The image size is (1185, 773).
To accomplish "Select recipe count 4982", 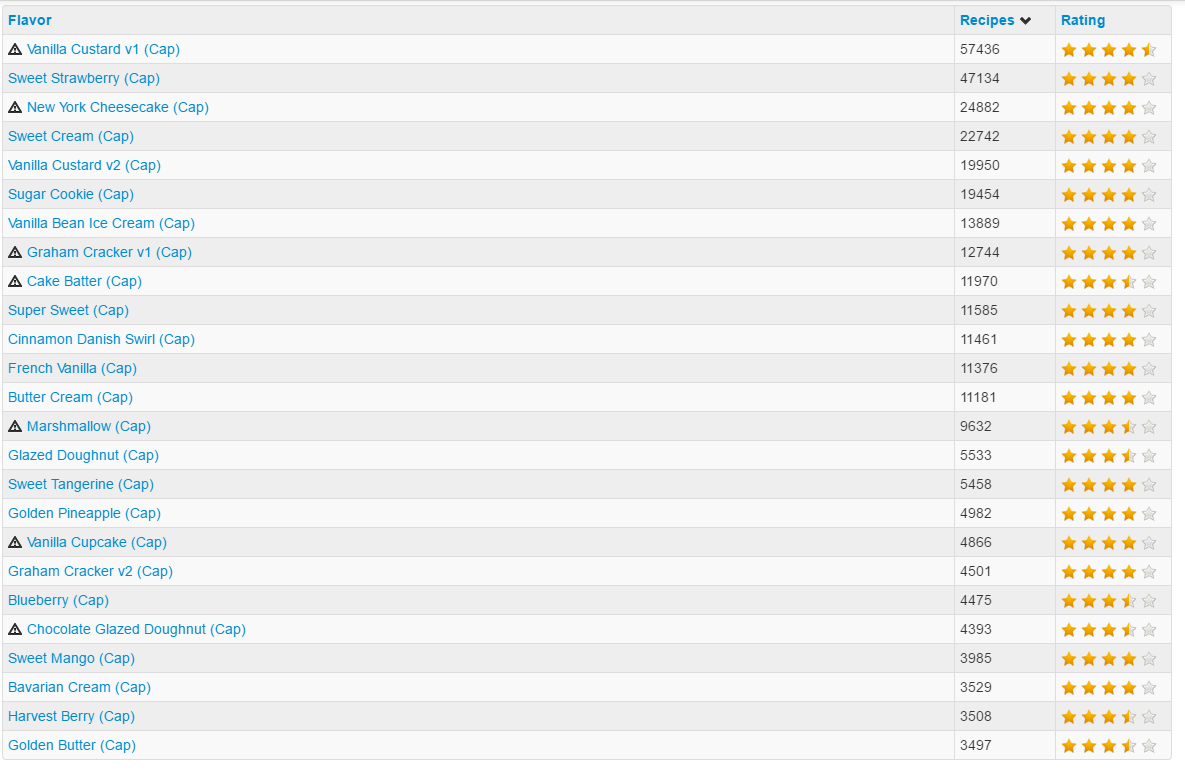I will [x=976, y=513].
